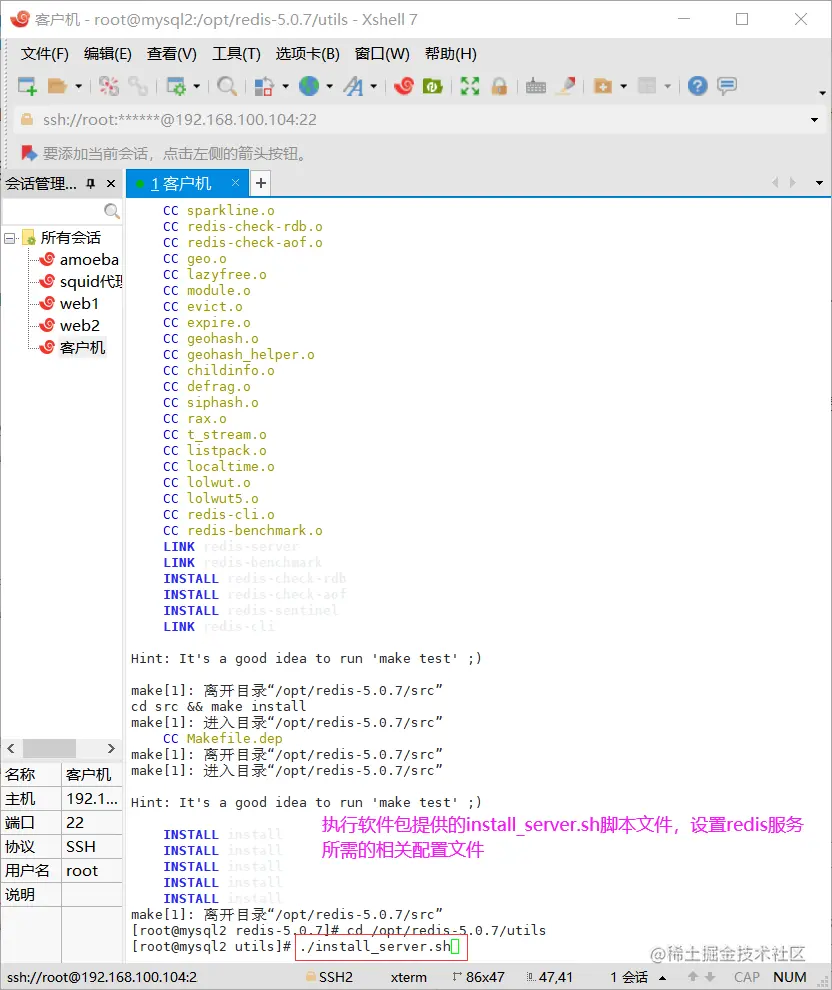This screenshot has width=832, height=990.
Task: Open the tab list dropdown arrow
Action: [x=819, y=183]
